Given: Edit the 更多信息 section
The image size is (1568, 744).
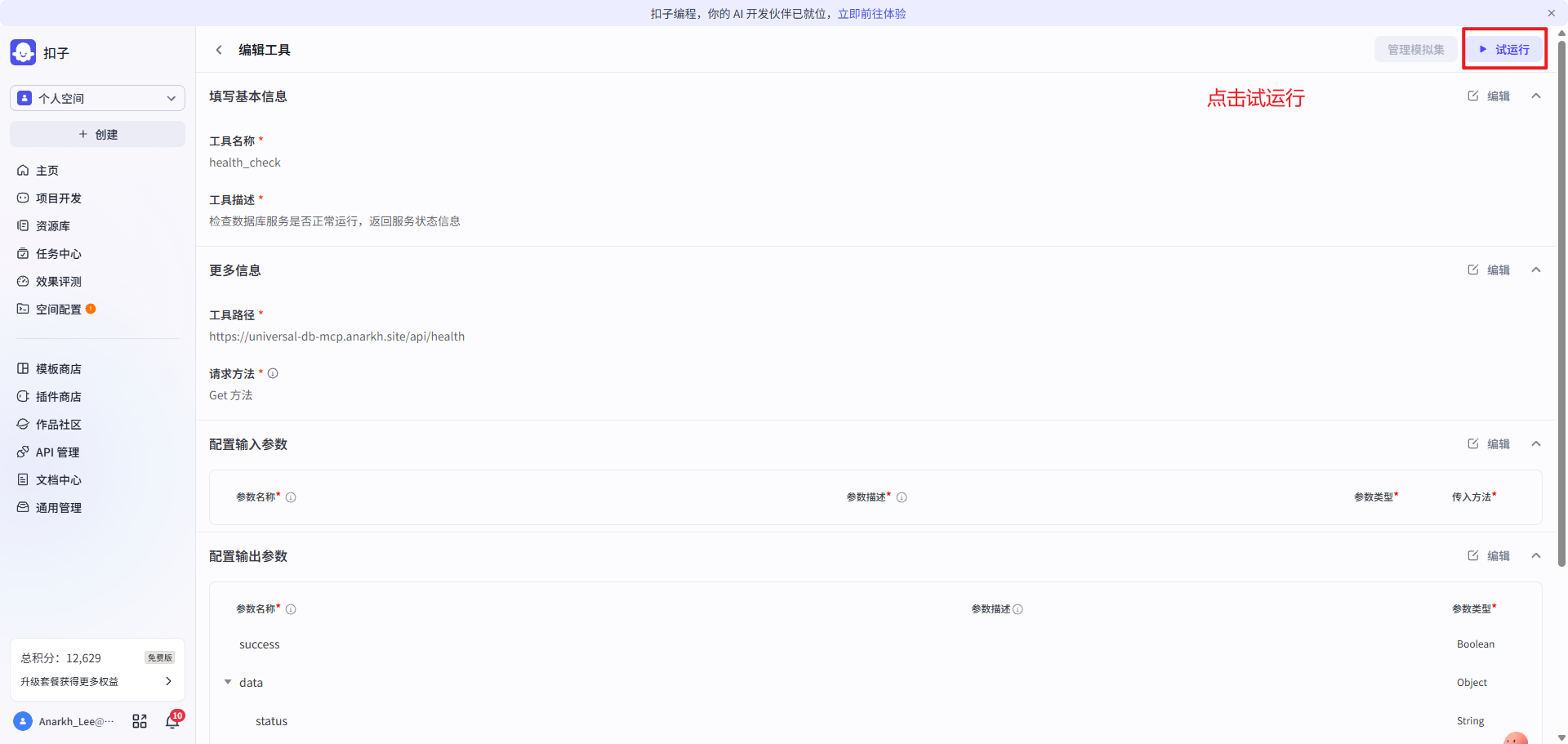Looking at the screenshot, I should [1489, 270].
